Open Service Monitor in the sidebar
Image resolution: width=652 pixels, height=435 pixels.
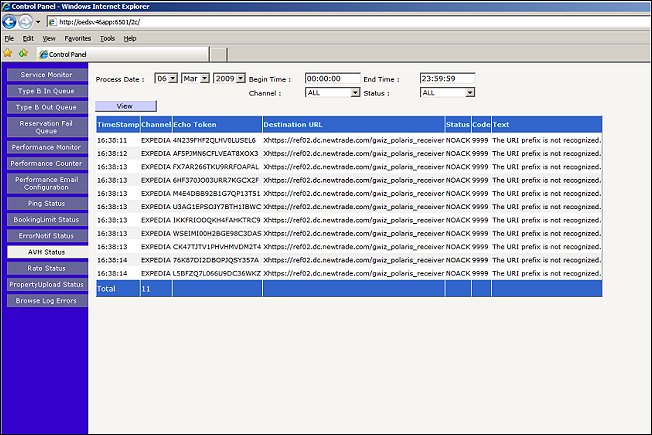pyautogui.click(x=46, y=74)
